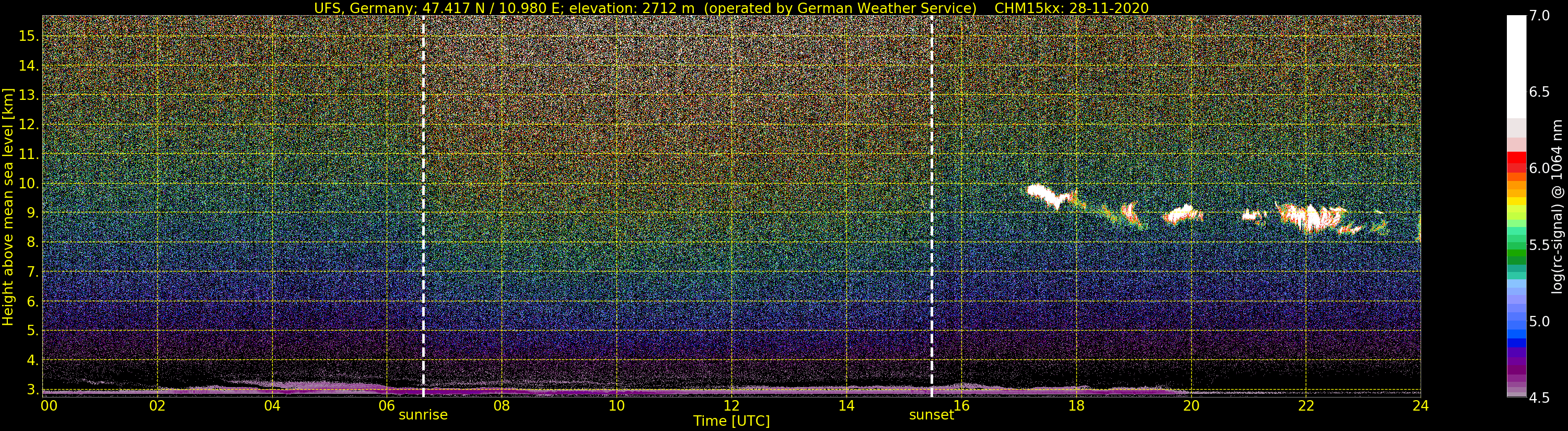The image size is (1568, 431).
Task: Click the '22' time axis tick label
Action: (x=1306, y=406)
